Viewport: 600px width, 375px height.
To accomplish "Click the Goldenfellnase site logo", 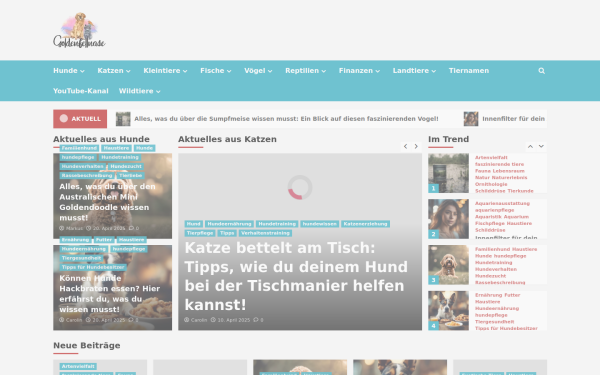I will [79, 30].
